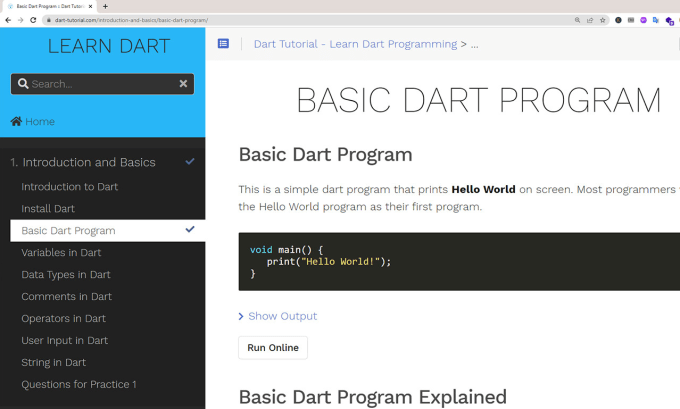680x409 pixels.
Task: Click the zoom magnifier icon in address bar
Action: (577, 20)
